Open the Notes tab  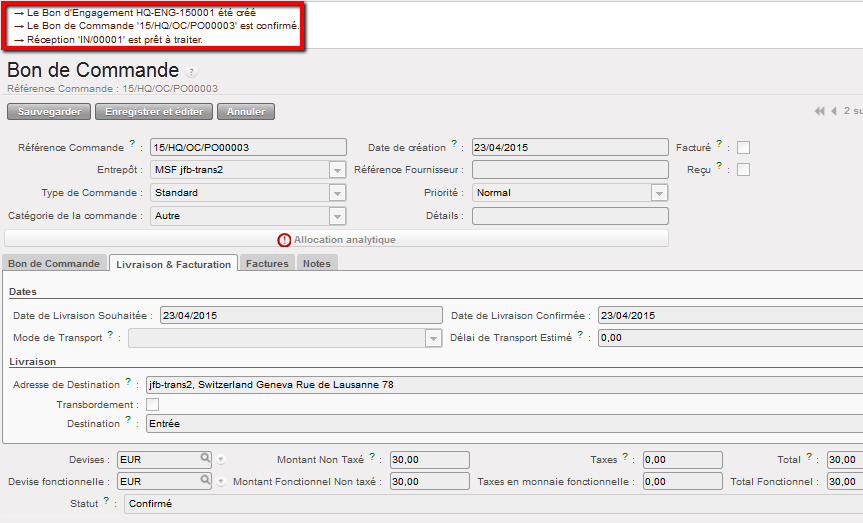tap(317, 263)
